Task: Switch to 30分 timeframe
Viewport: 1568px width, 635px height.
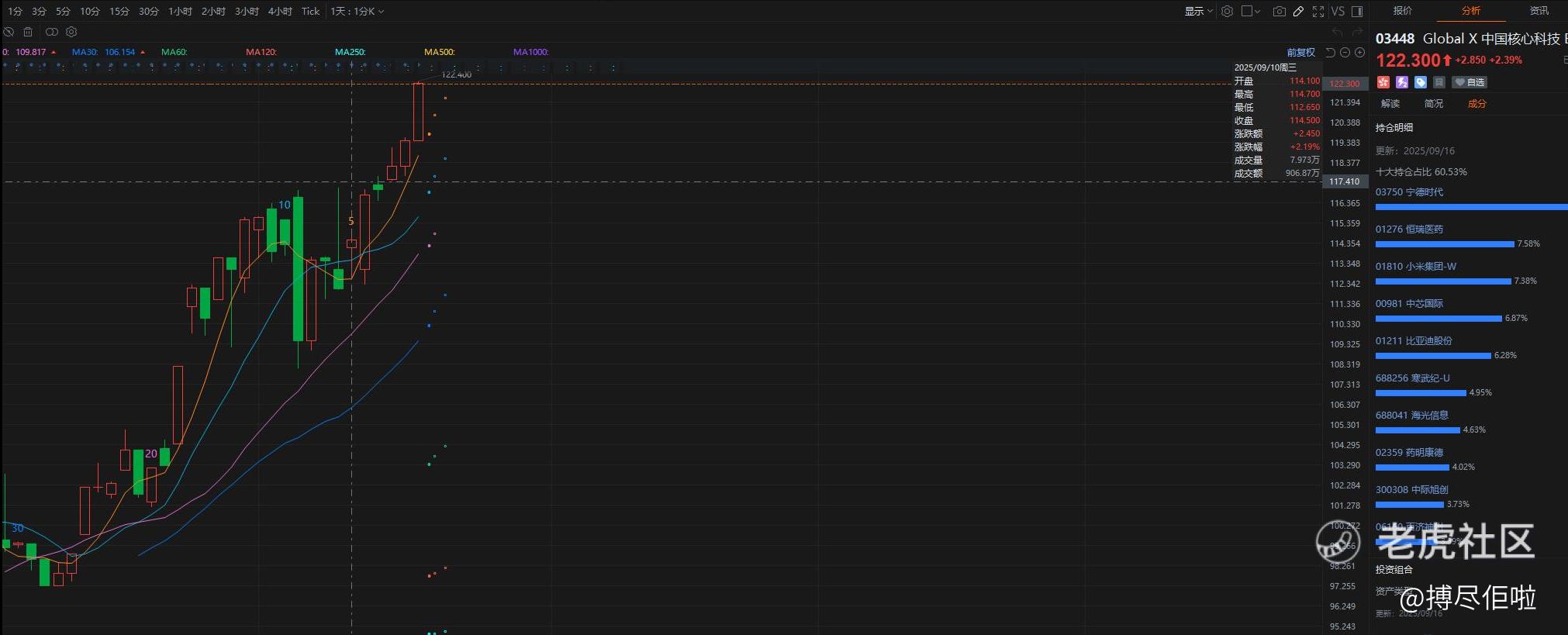Action: tap(149, 11)
